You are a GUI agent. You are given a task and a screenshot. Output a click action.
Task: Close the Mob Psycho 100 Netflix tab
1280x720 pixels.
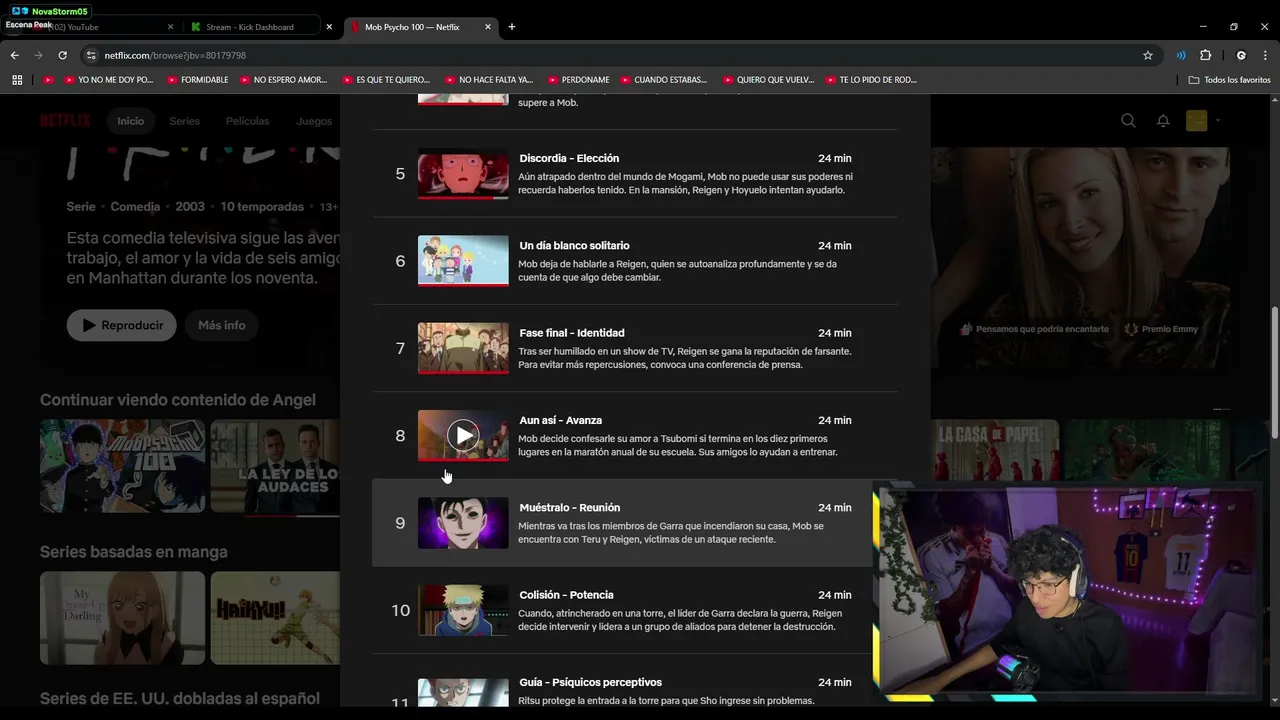click(488, 27)
